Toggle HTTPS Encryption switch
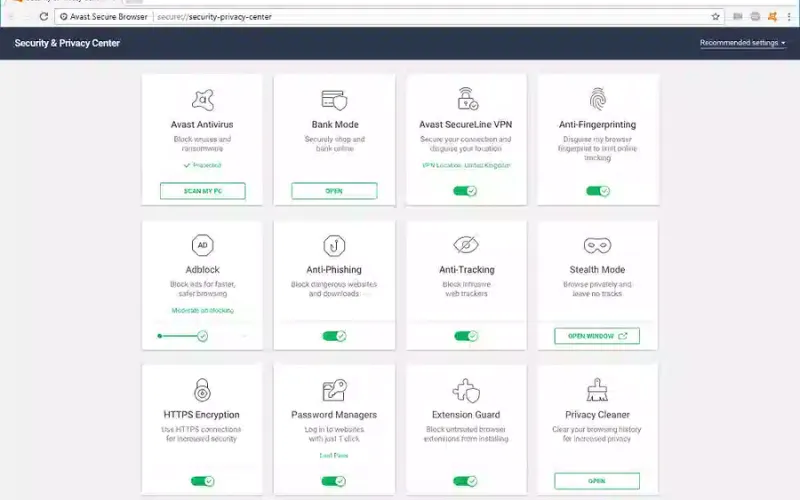800x500 pixels. tap(203, 481)
